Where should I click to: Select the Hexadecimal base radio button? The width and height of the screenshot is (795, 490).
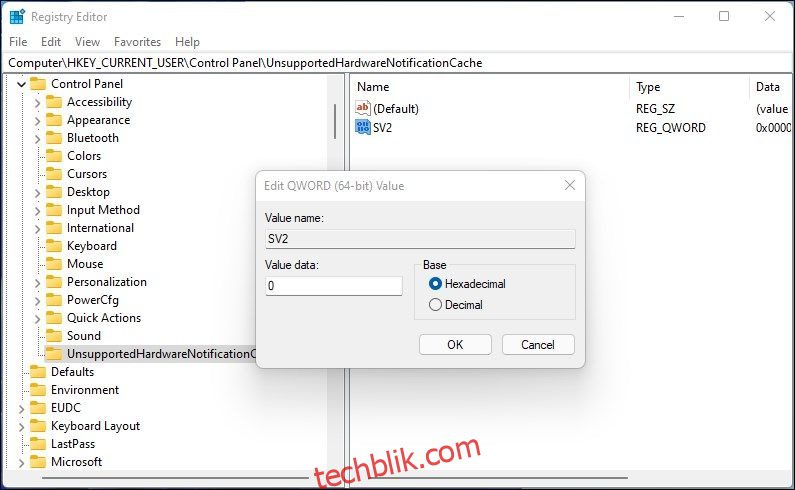(435, 284)
